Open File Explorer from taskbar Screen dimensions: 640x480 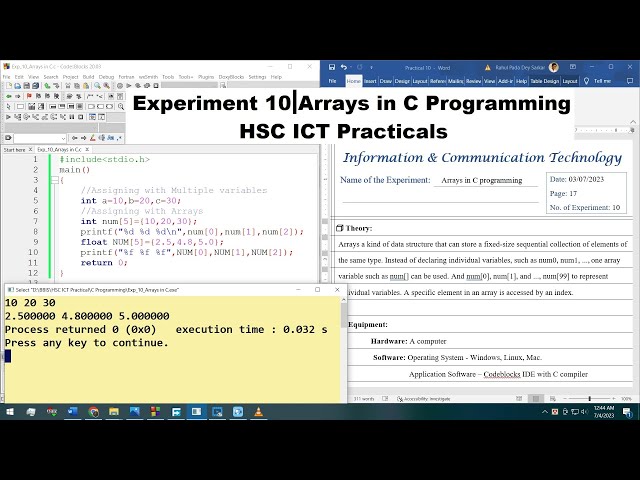pos(114,412)
